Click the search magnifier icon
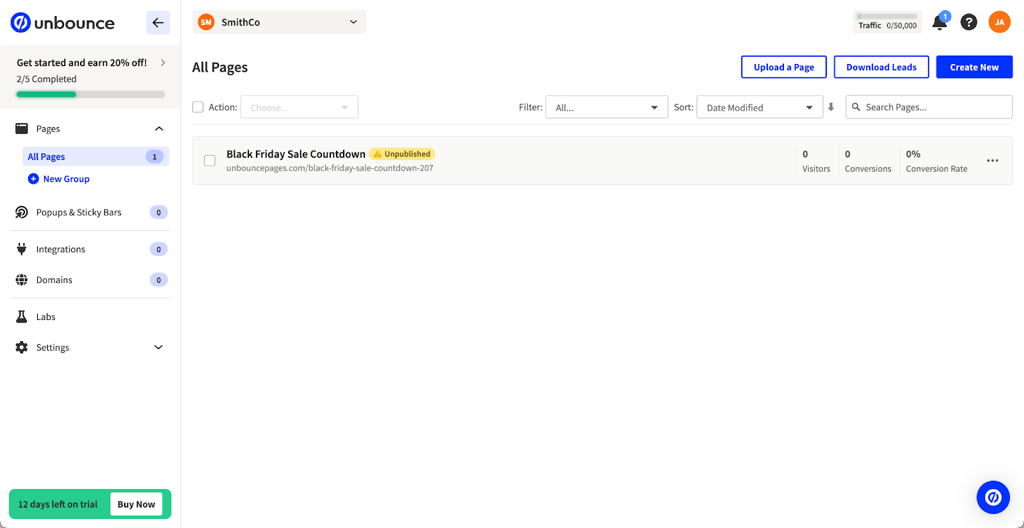 tap(856, 107)
